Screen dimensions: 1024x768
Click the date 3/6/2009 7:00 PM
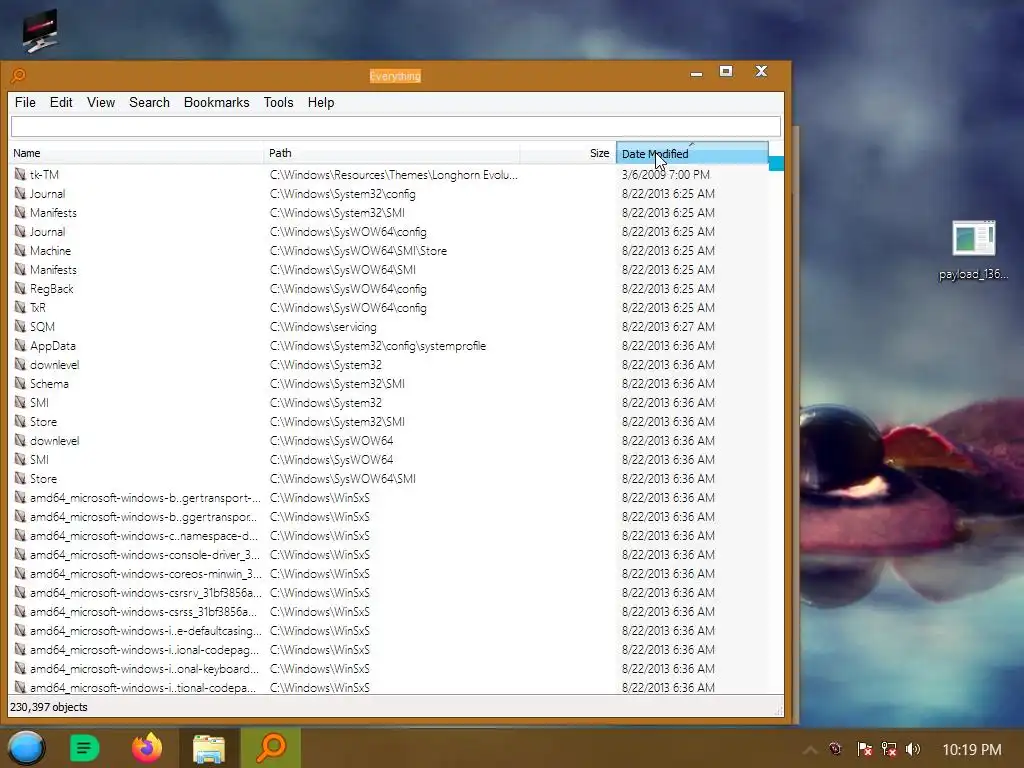click(x=665, y=174)
